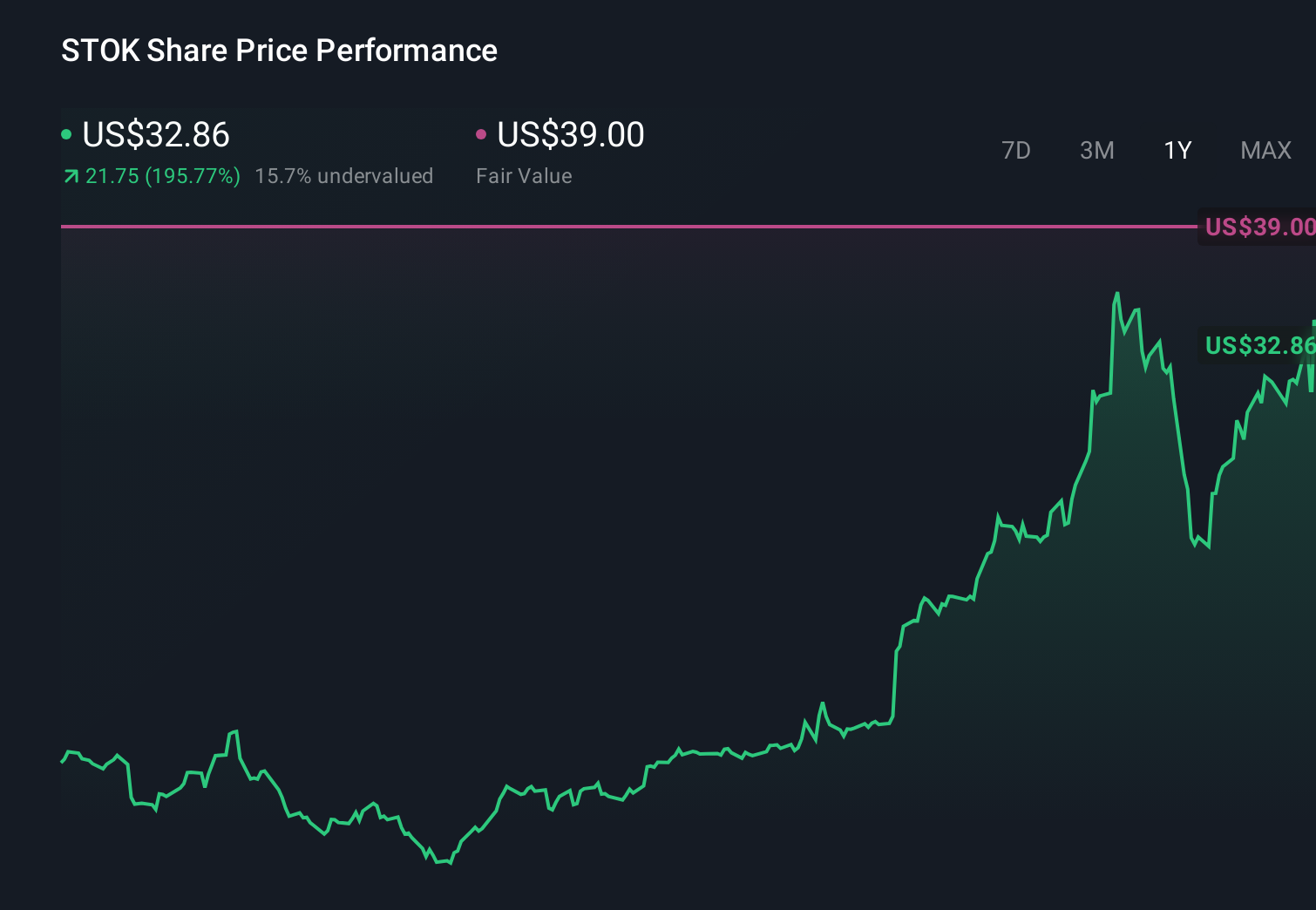Select the chart's highest price peak

1118,294
